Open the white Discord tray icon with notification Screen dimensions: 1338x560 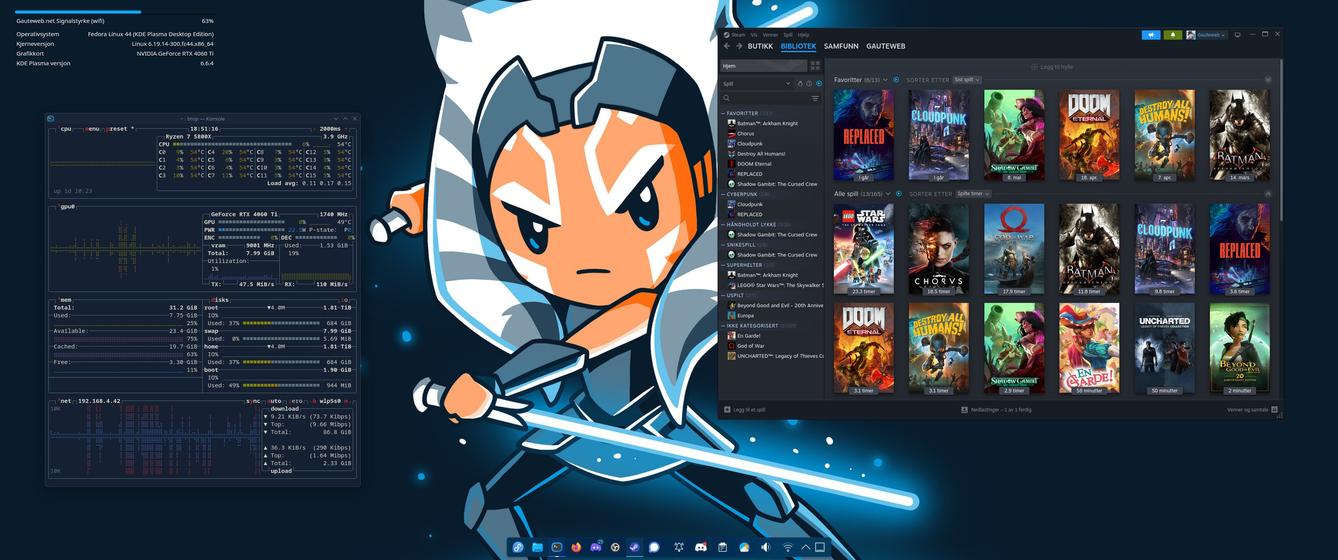pyautogui.click(x=701, y=547)
